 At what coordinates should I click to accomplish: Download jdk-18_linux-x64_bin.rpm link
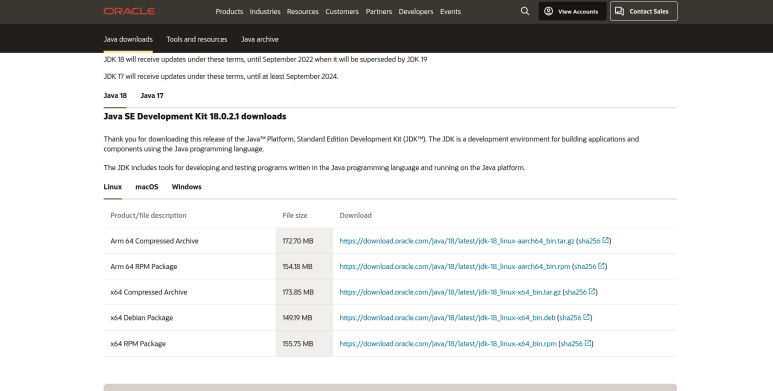click(448, 344)
